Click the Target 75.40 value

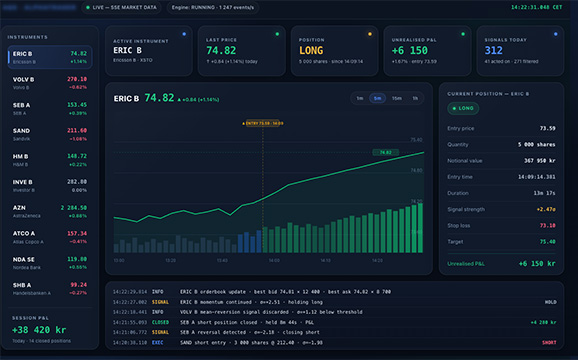[x=547, y=242]
